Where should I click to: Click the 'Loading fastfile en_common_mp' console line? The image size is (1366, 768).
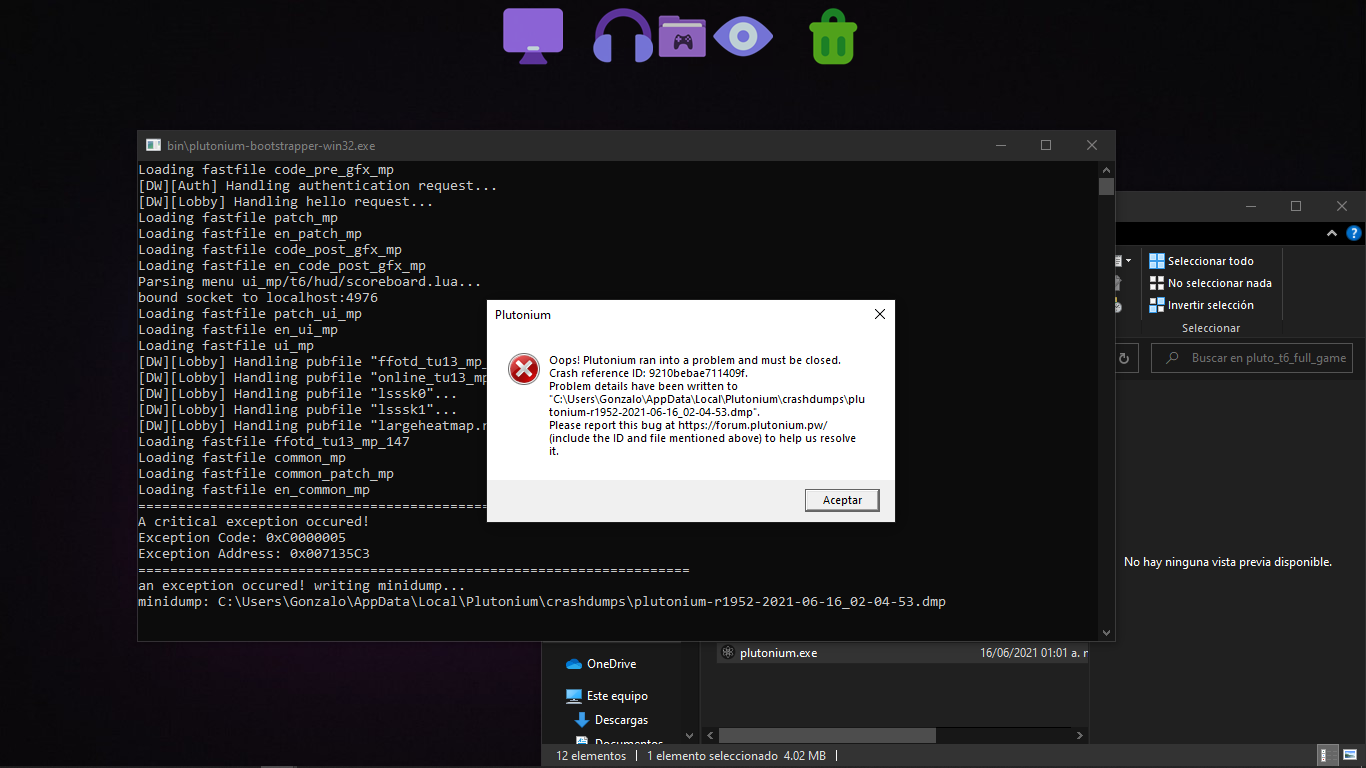tap(254, 490)
